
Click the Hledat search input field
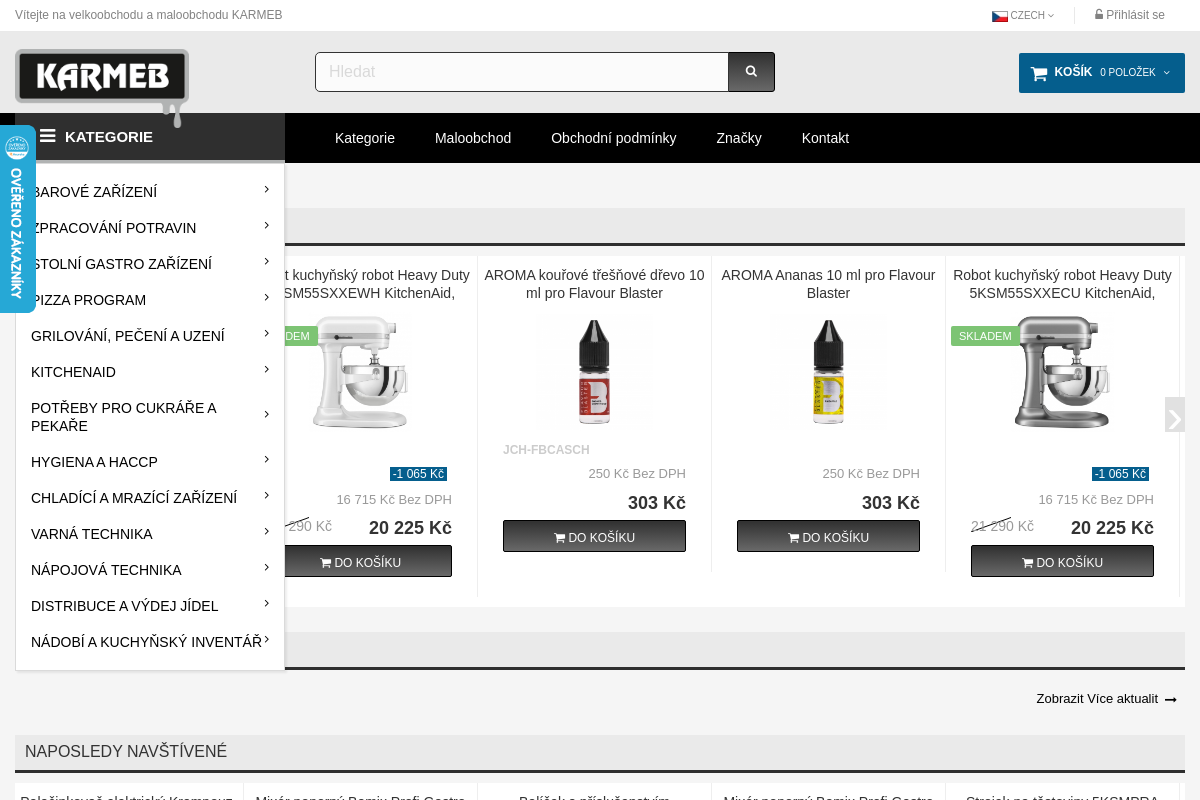[521, 72]
